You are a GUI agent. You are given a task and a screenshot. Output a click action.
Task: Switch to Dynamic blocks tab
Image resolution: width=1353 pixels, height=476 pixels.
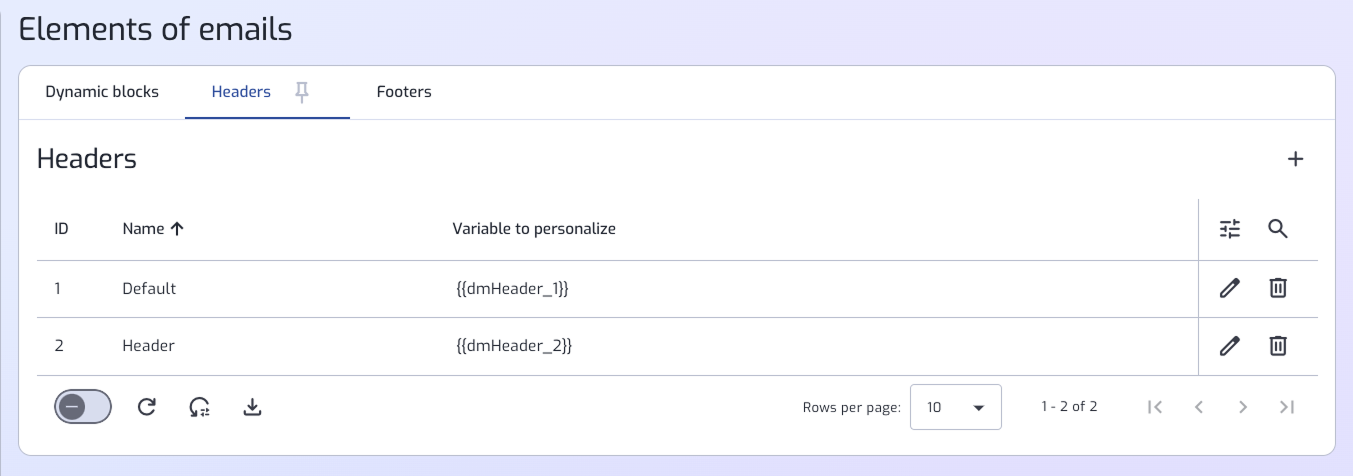tap(102, 92)
